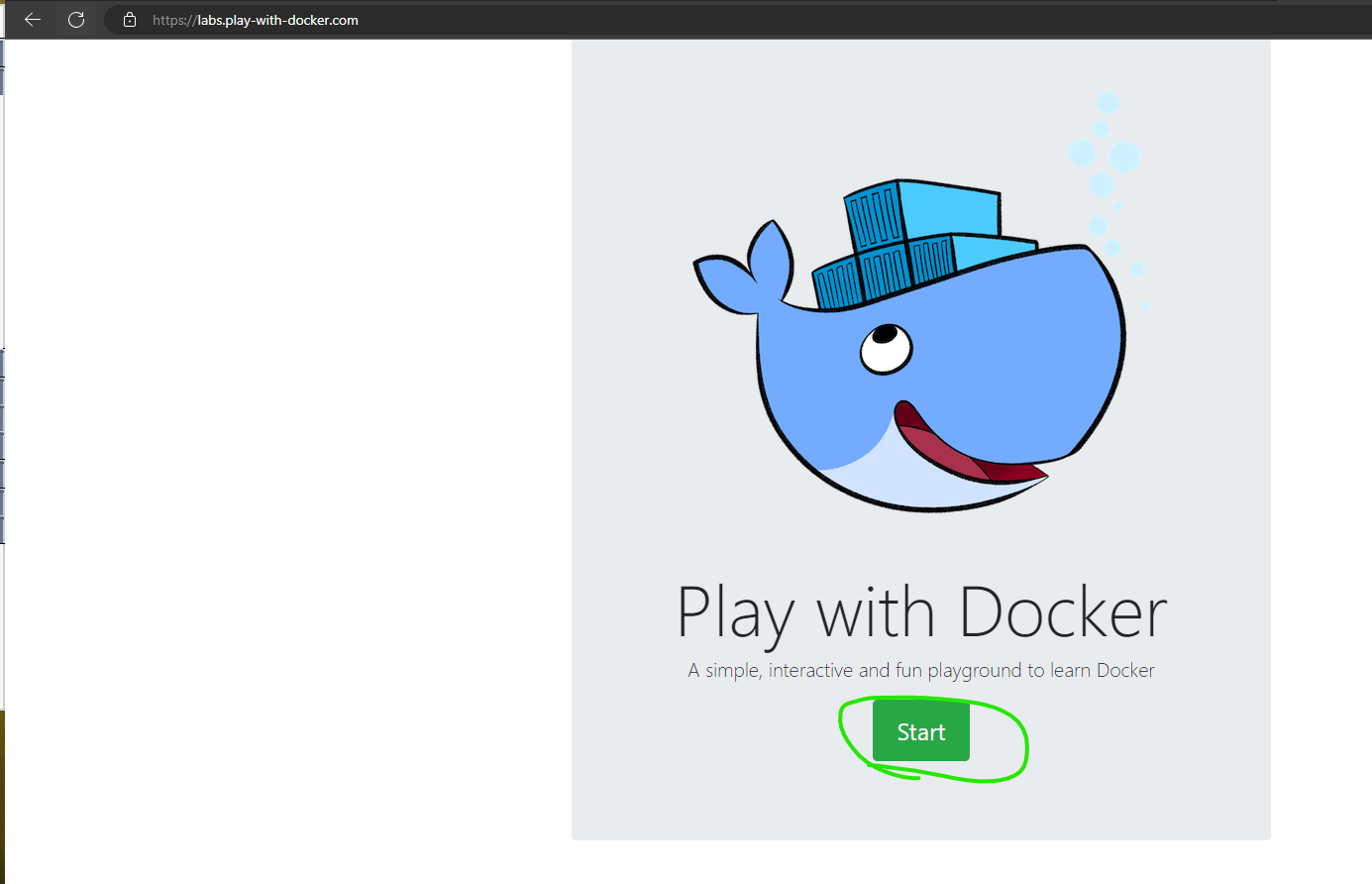Reload the page with the refresh icon
The image size is (1372, 884).
coord(76,20)
